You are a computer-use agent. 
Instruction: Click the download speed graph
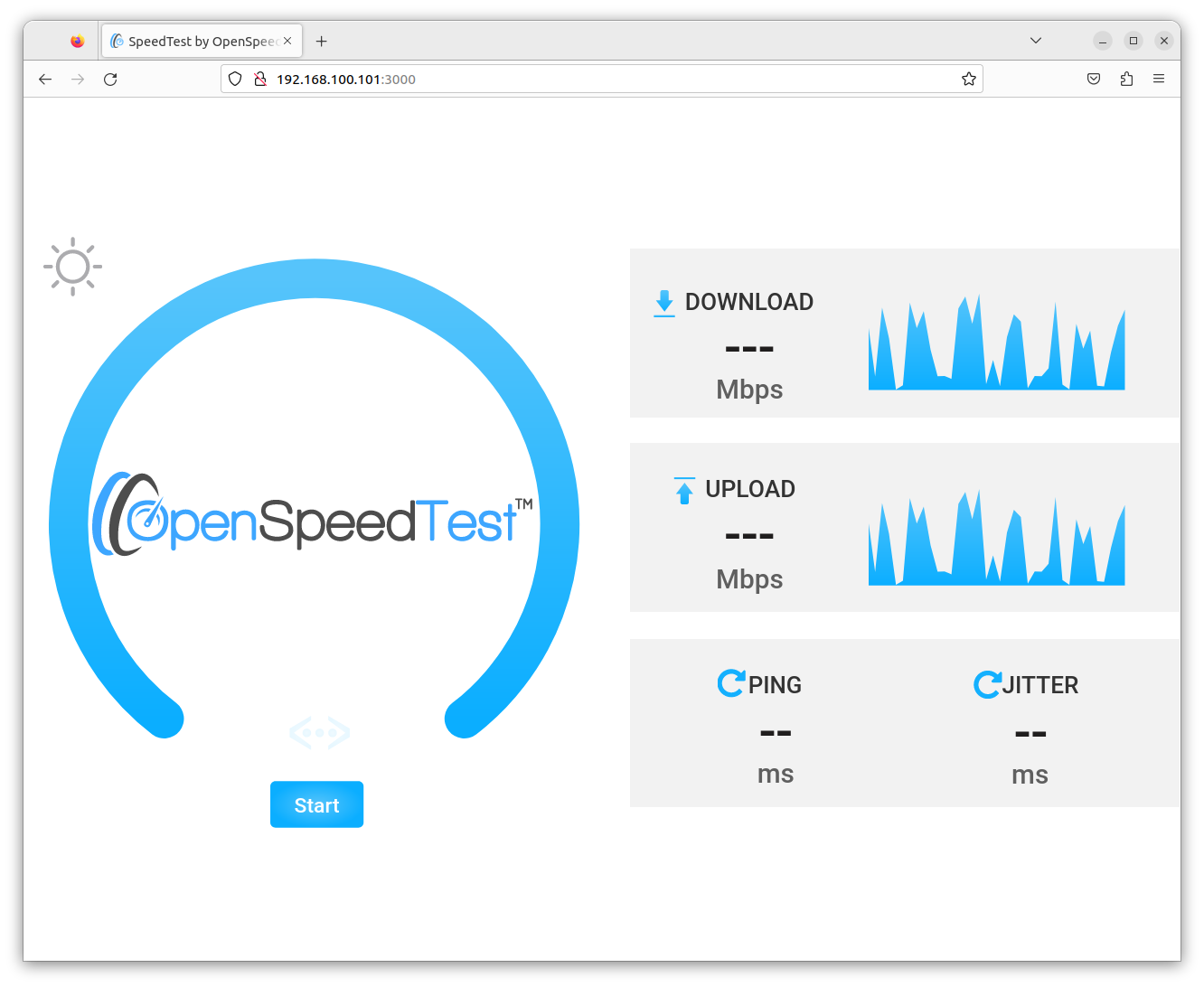point(996,342)
